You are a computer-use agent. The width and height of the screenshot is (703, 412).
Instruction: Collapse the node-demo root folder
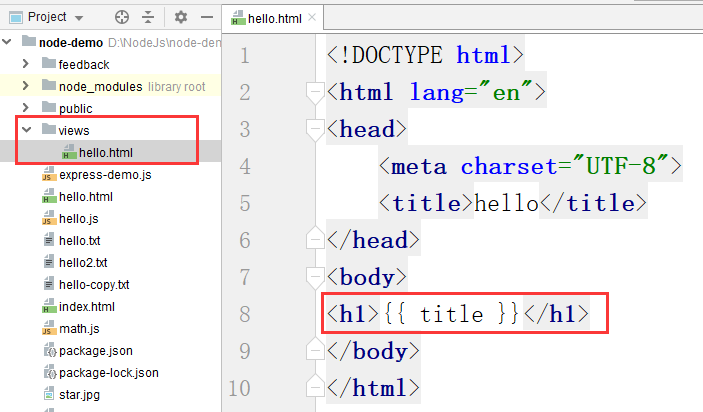(7, 42)
